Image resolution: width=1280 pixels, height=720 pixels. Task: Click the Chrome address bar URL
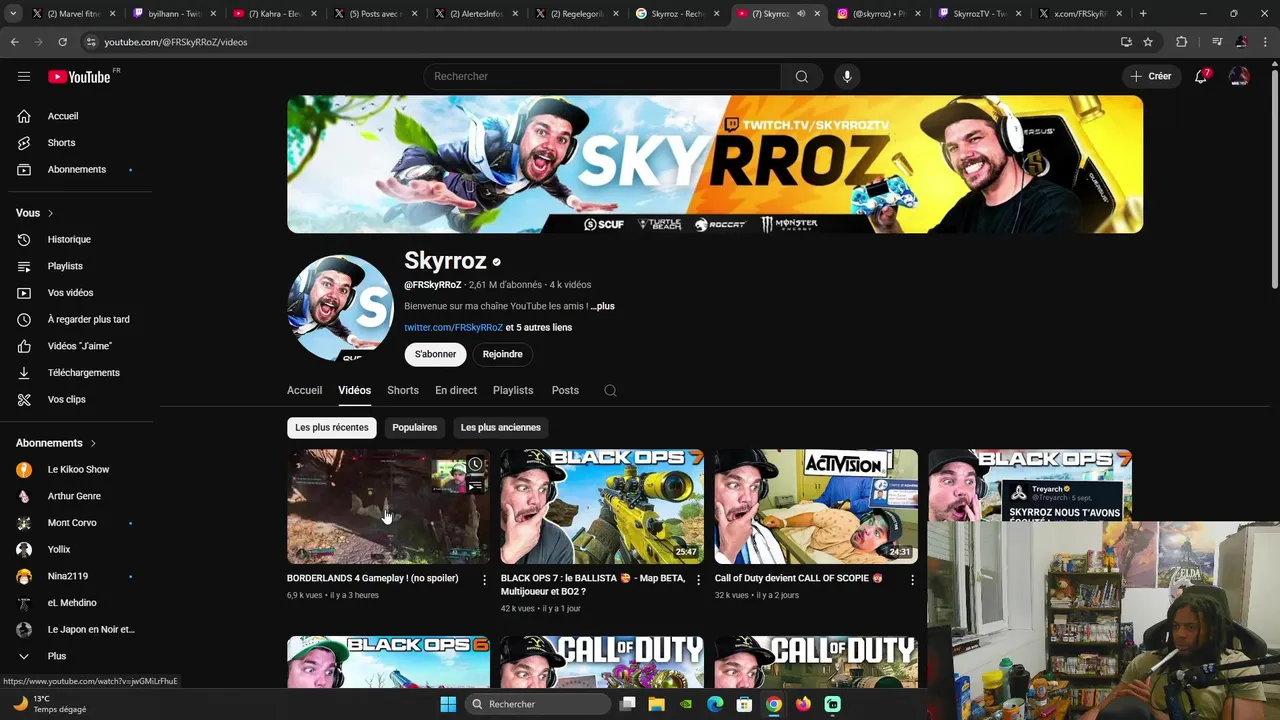176,42
